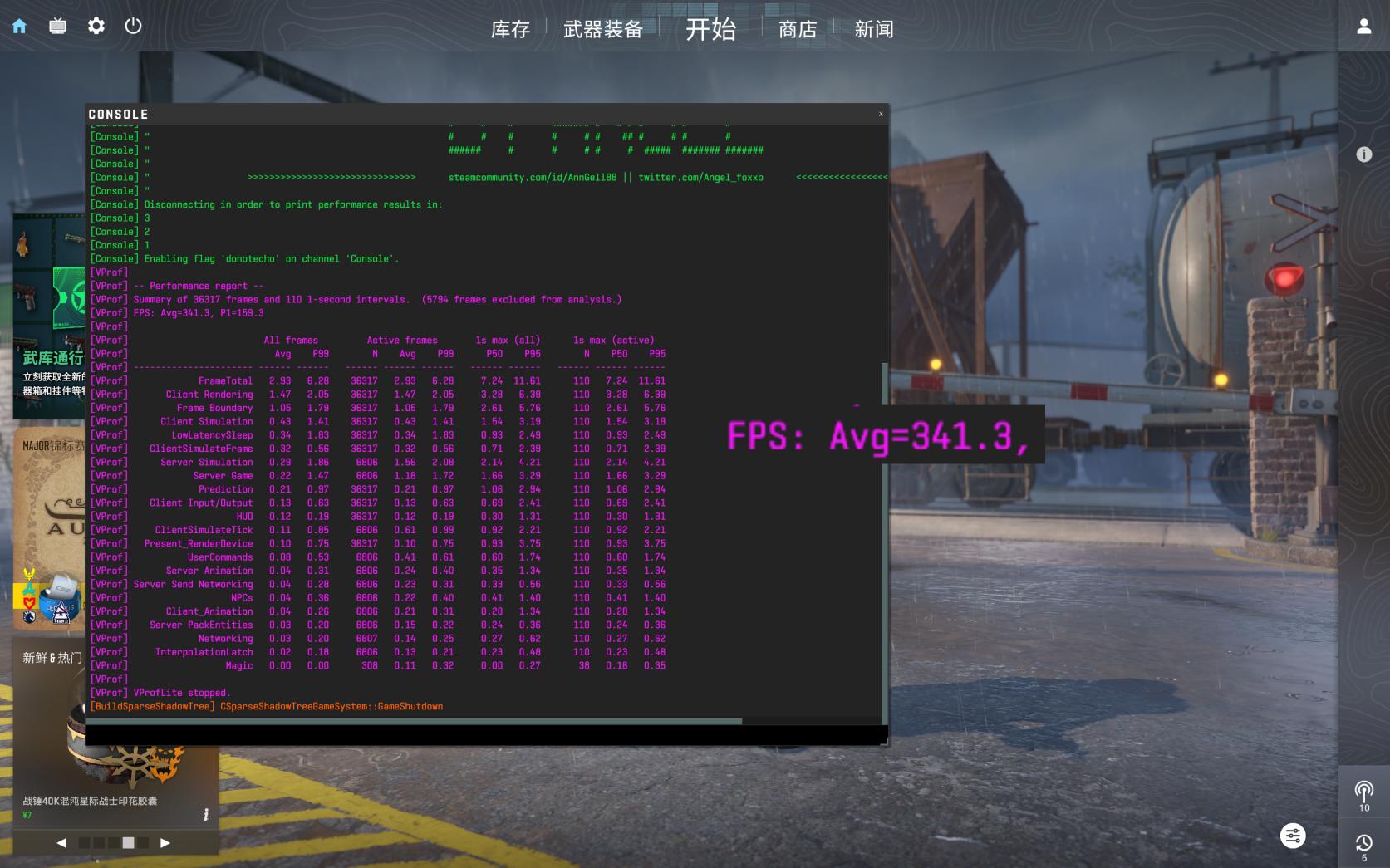The image size is (1390, 868).
Task: Go to the home screen icon
Action: click(19, 26)
